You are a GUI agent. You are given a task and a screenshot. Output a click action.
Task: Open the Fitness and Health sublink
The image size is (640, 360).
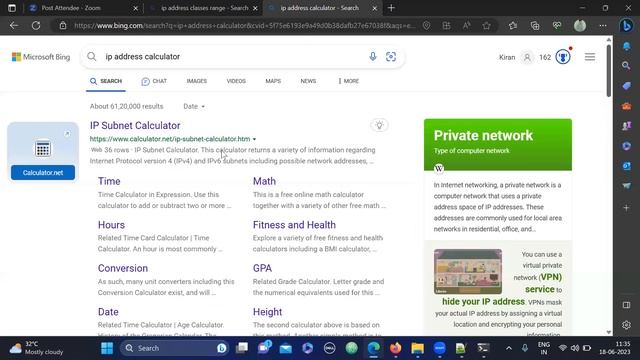(x=294, y=224)
